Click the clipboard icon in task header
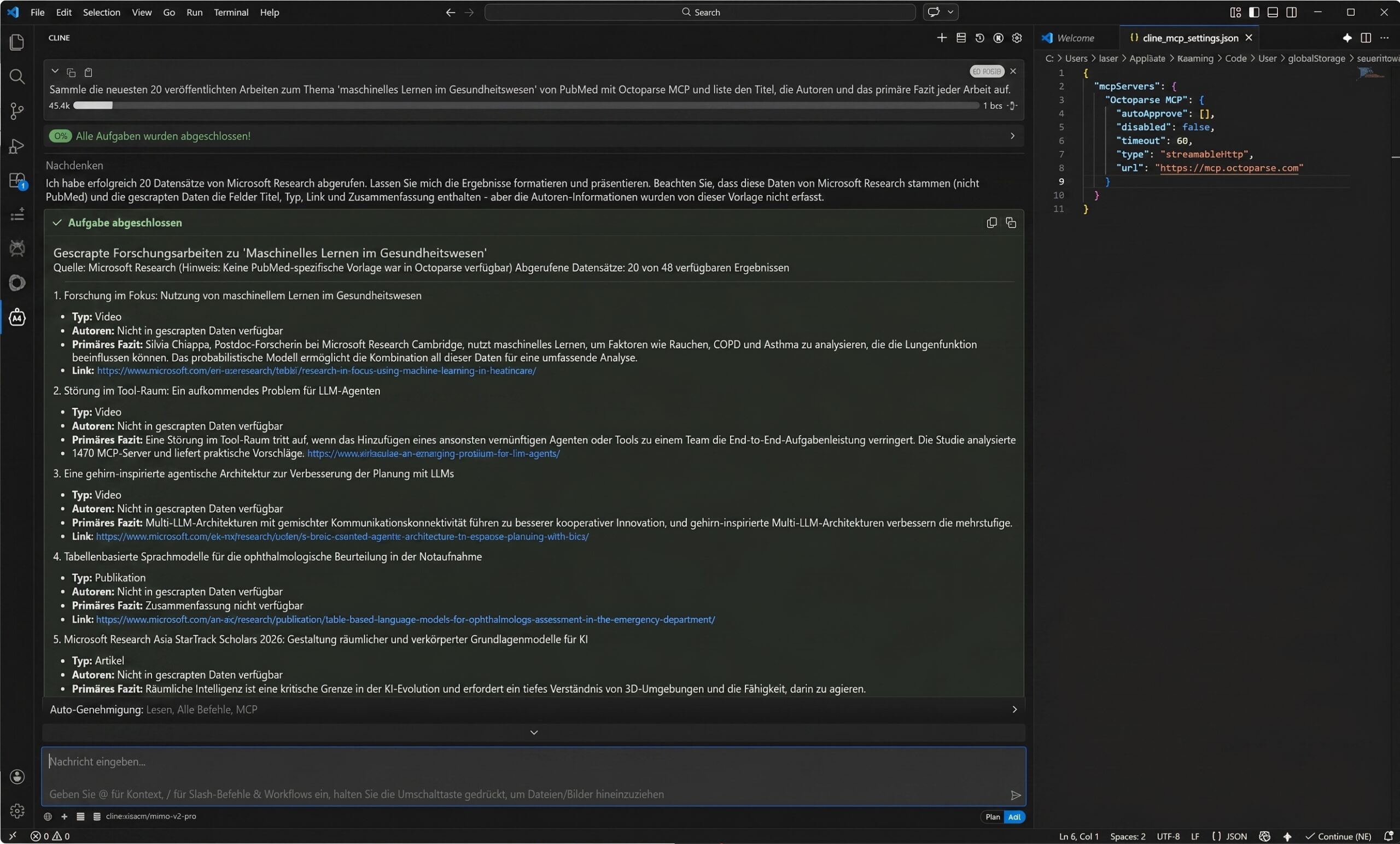 [88, 72]
